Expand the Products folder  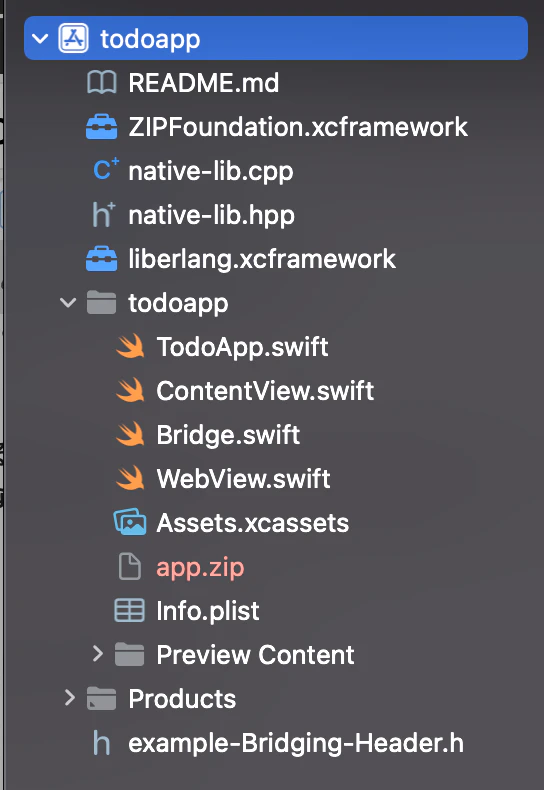point(70,698)
